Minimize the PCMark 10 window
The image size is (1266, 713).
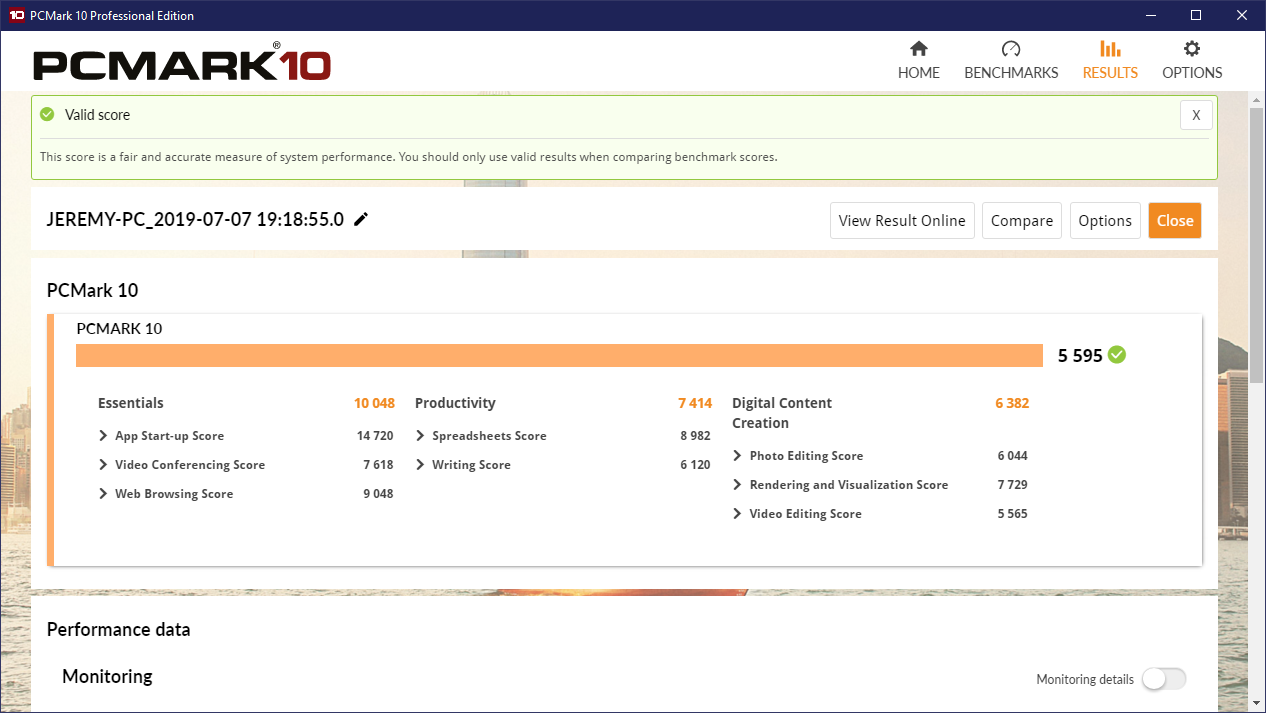pos(1150,15)
